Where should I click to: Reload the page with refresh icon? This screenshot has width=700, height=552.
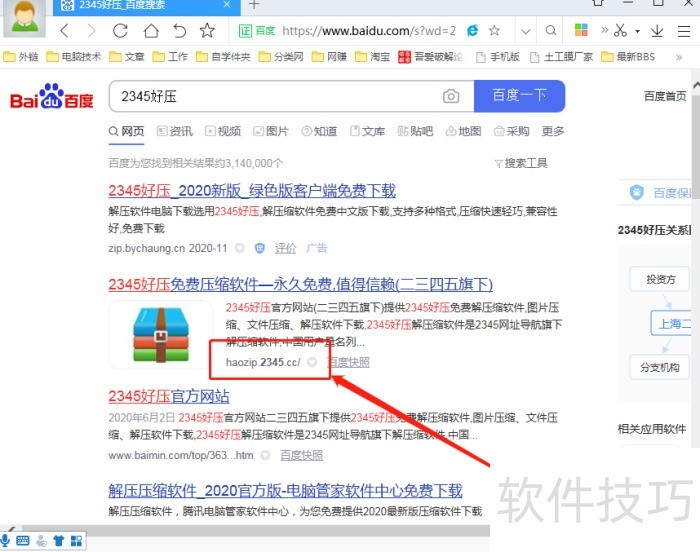pyautogui.click(x=120, y=31)
